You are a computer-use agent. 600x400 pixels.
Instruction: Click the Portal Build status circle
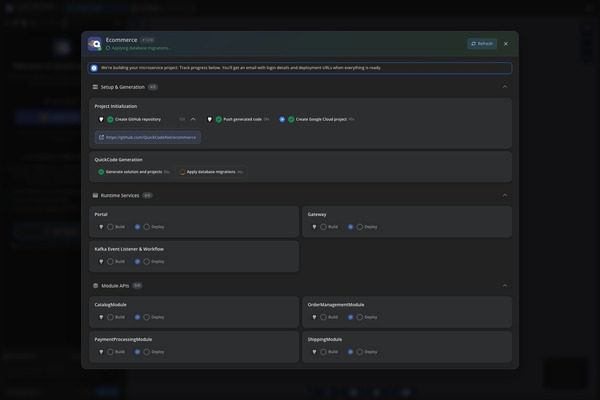(x=110, y=227)
